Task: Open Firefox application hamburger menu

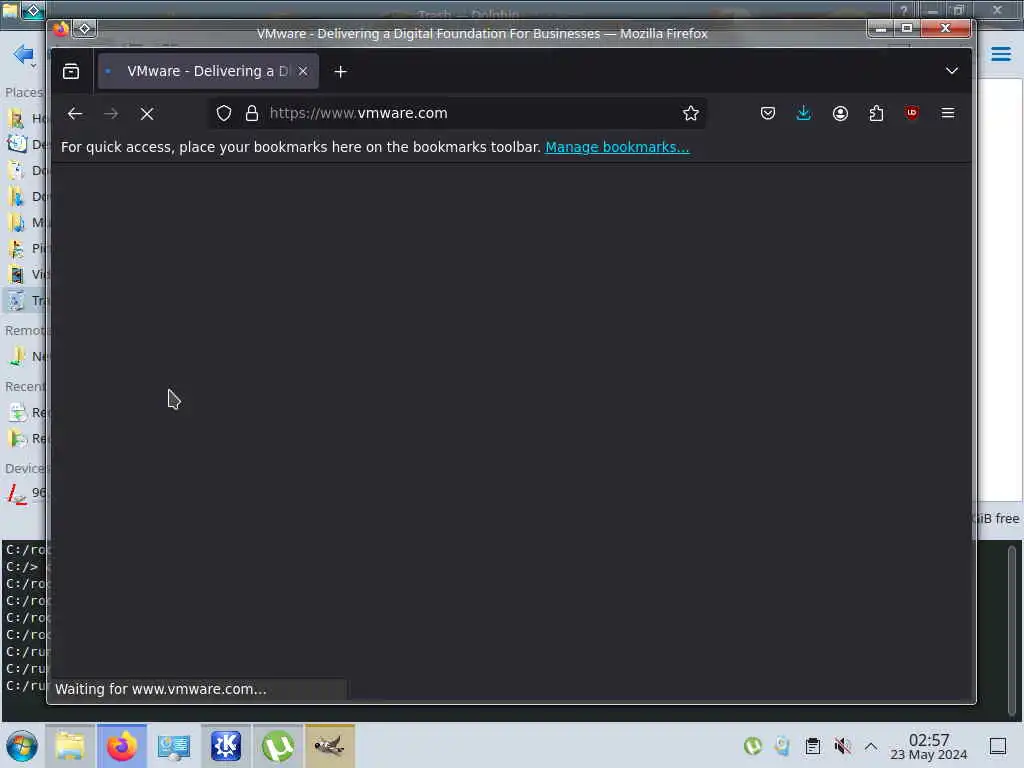Action: point(948,113)
